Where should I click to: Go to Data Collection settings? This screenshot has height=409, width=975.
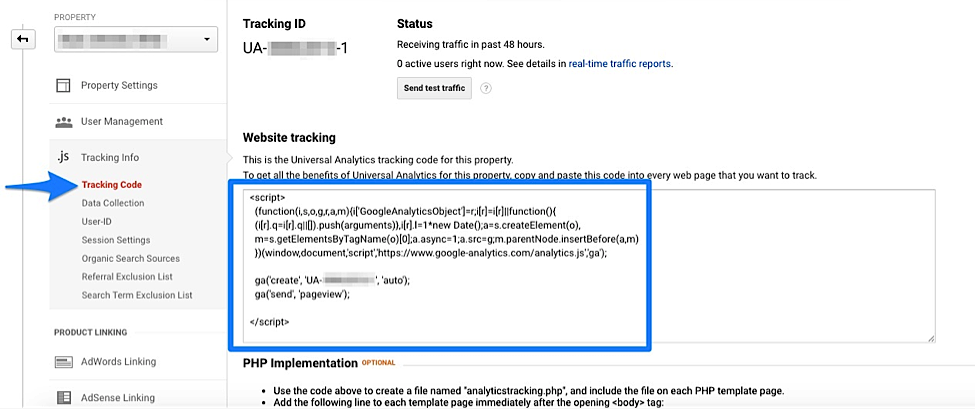point(113,203)
